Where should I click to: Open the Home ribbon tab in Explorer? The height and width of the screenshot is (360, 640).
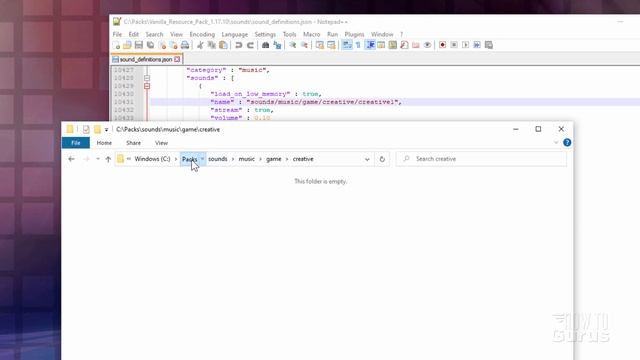[104, 143]
